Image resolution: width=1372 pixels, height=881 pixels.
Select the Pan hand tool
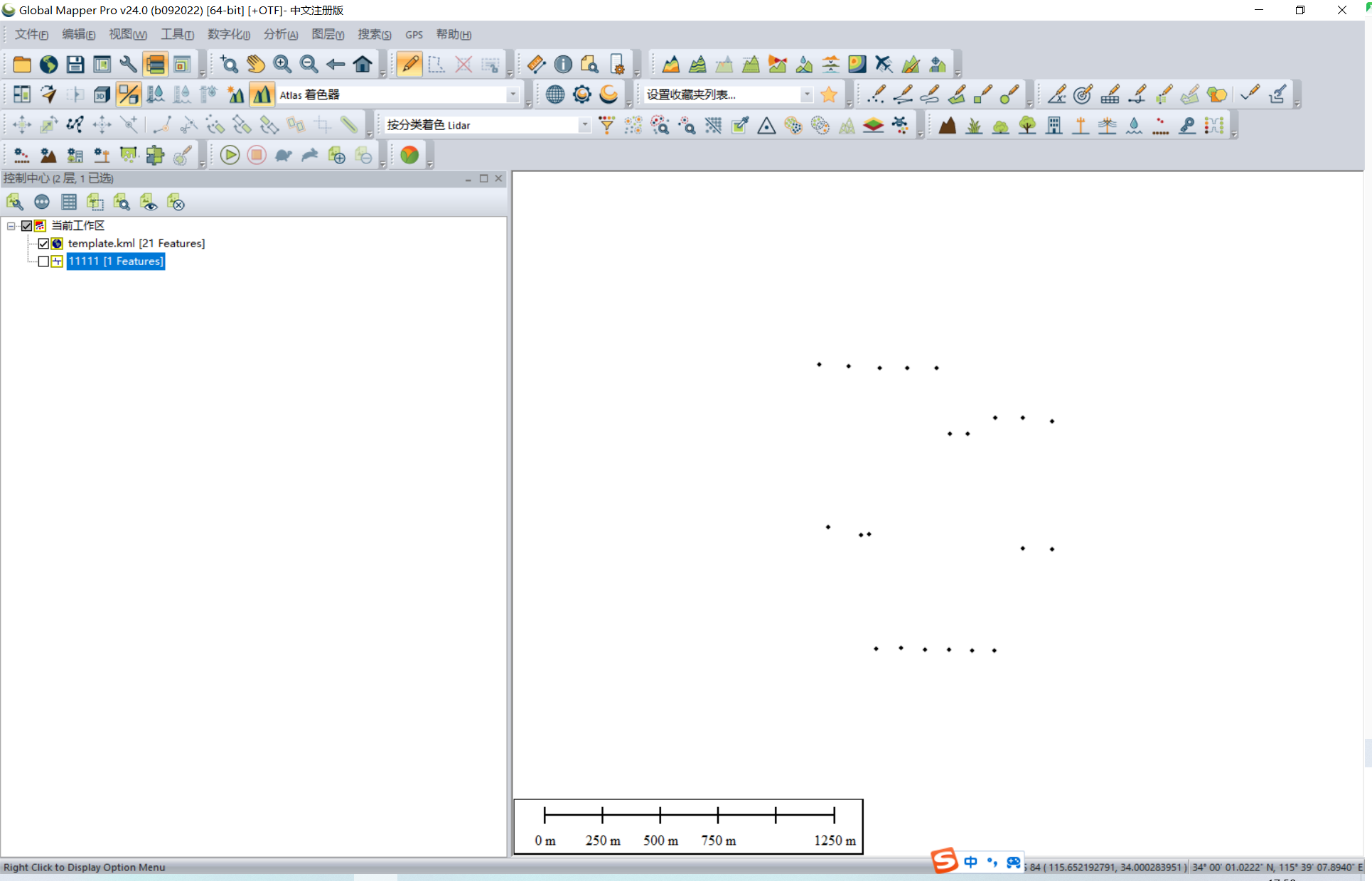point(256,65)
